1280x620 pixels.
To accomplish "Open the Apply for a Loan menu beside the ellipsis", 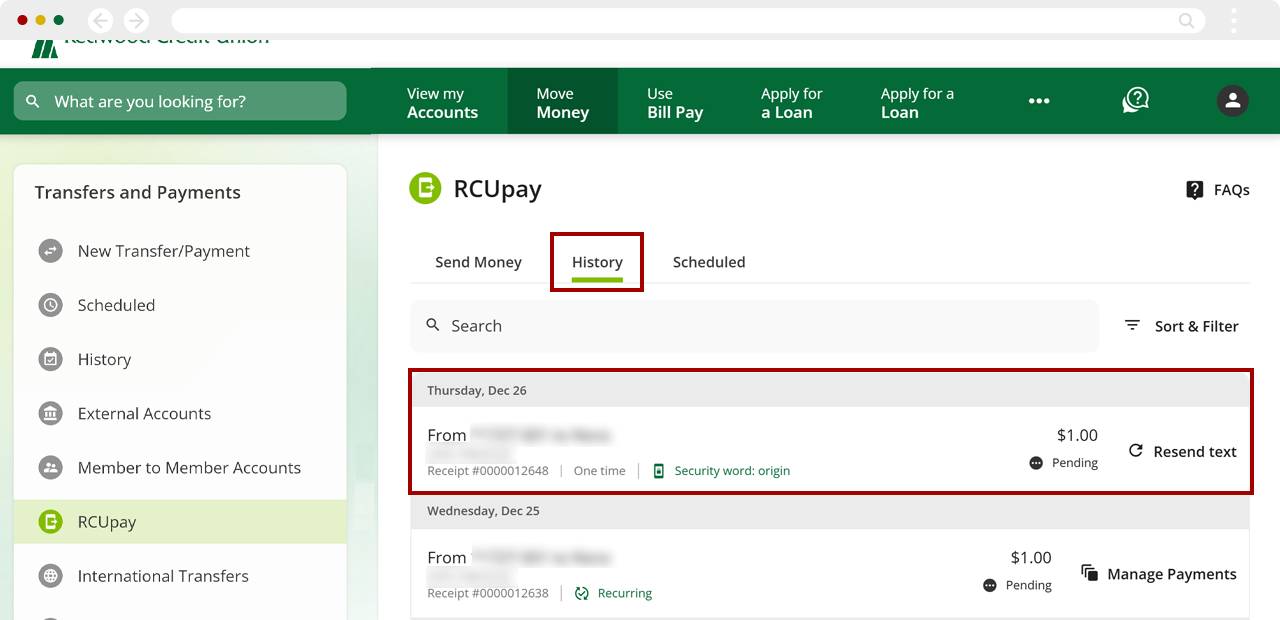I will 917,103.
